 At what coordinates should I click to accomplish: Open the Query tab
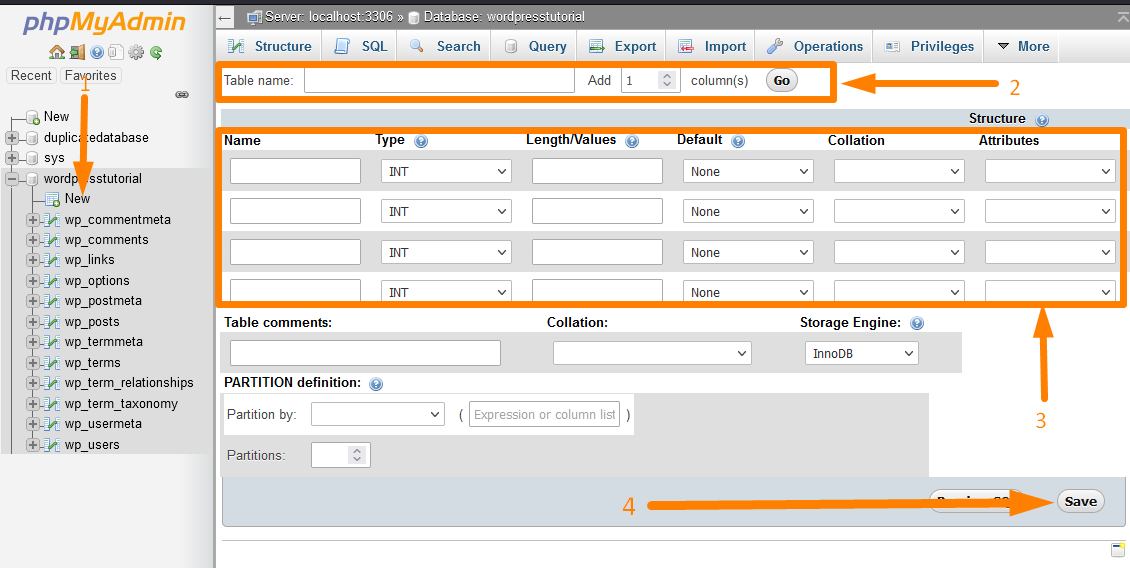point(535,46)
